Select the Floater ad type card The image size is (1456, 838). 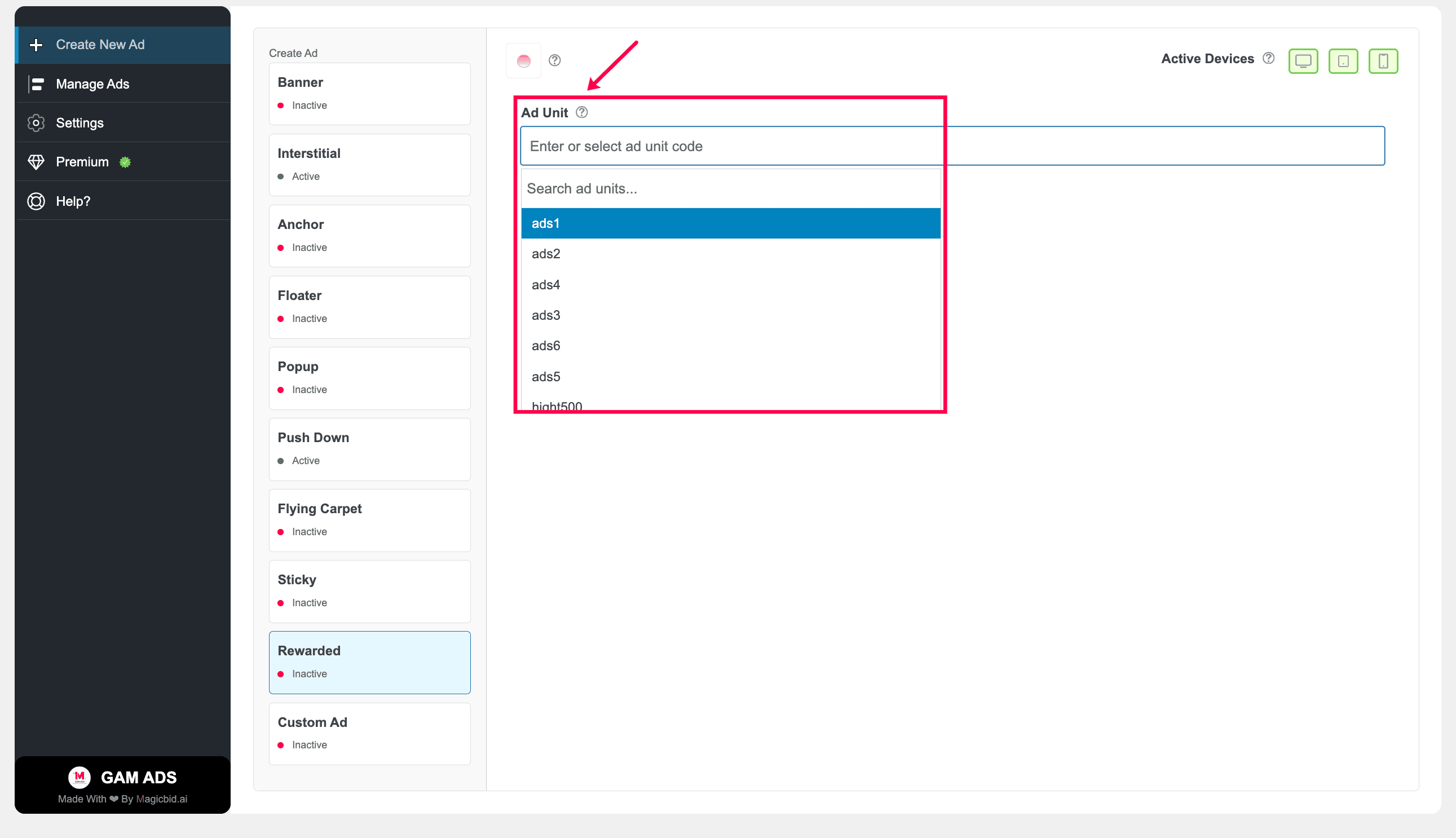point(369,307)
